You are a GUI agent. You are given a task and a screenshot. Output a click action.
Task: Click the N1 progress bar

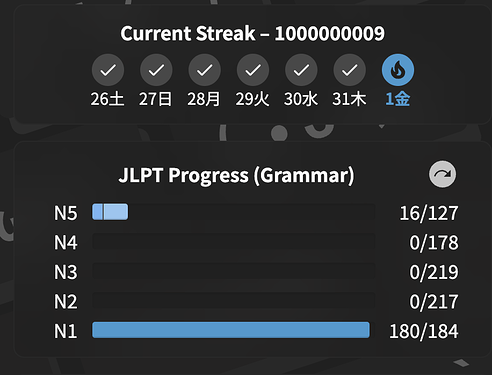(234, 330)
